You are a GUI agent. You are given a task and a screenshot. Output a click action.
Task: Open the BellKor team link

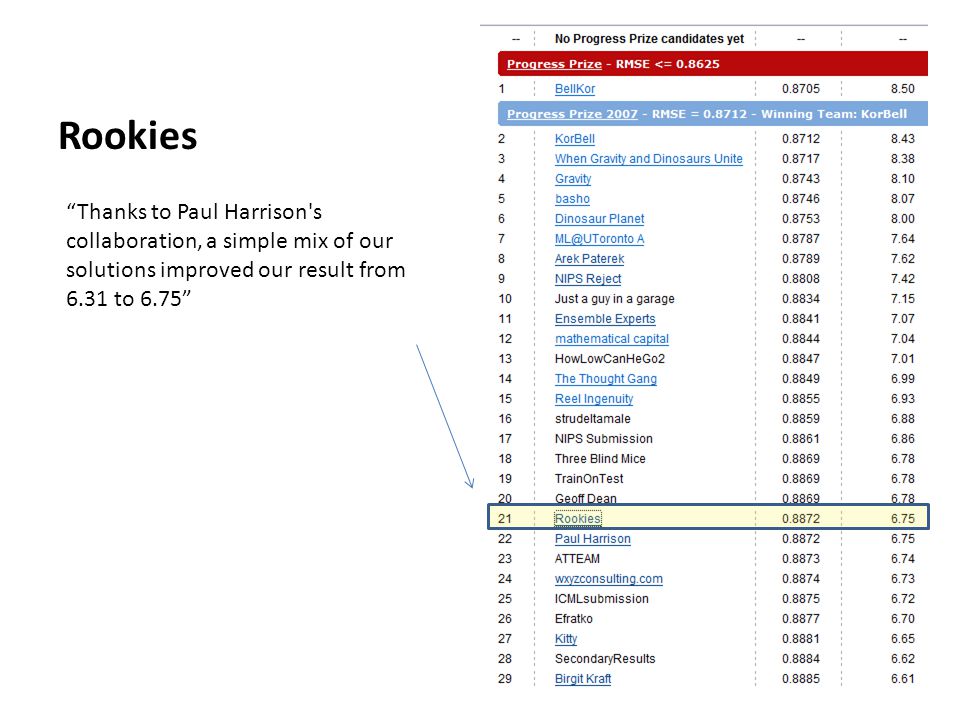point(574,89)
